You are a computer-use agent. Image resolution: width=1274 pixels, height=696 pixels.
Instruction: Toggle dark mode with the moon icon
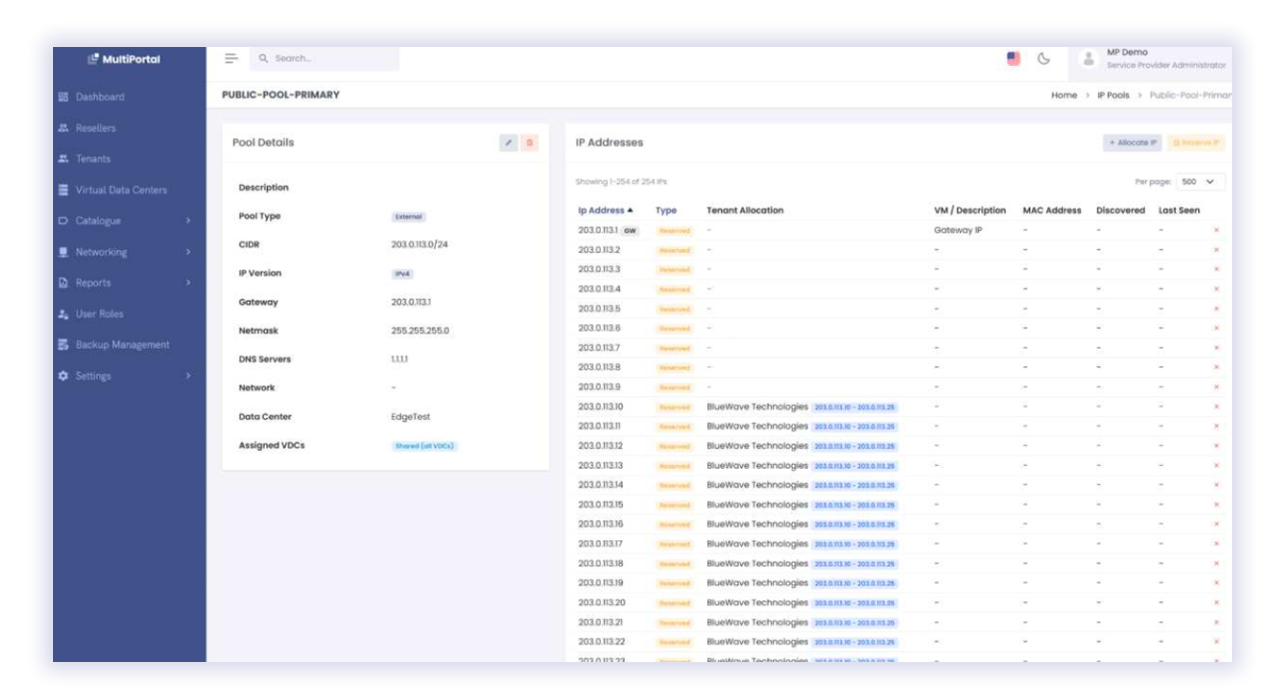1043,59
